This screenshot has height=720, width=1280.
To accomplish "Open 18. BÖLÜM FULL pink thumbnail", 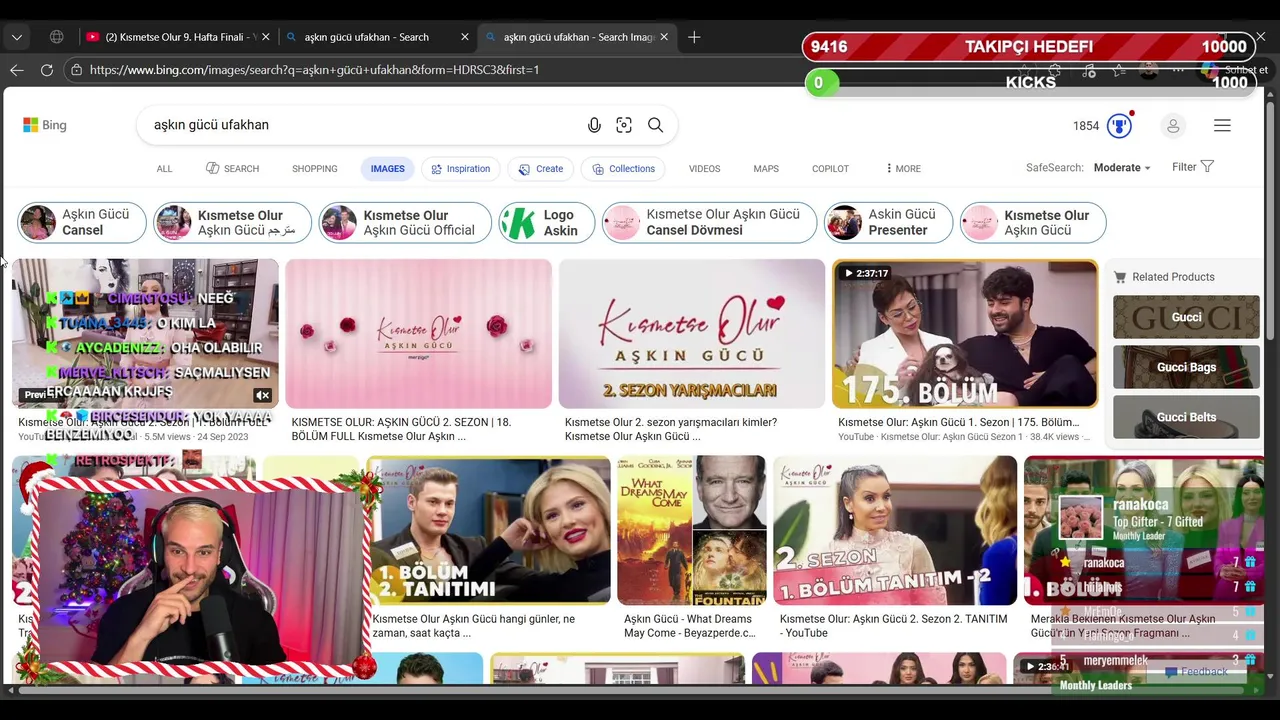I will (418, 333).
